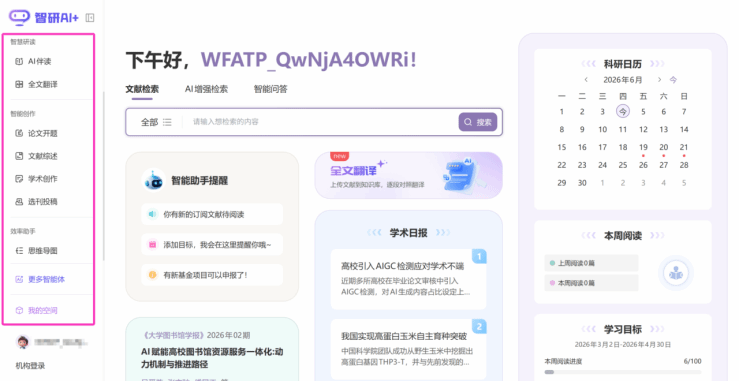Jump to today with the 今 button

(x=673, y=80)
